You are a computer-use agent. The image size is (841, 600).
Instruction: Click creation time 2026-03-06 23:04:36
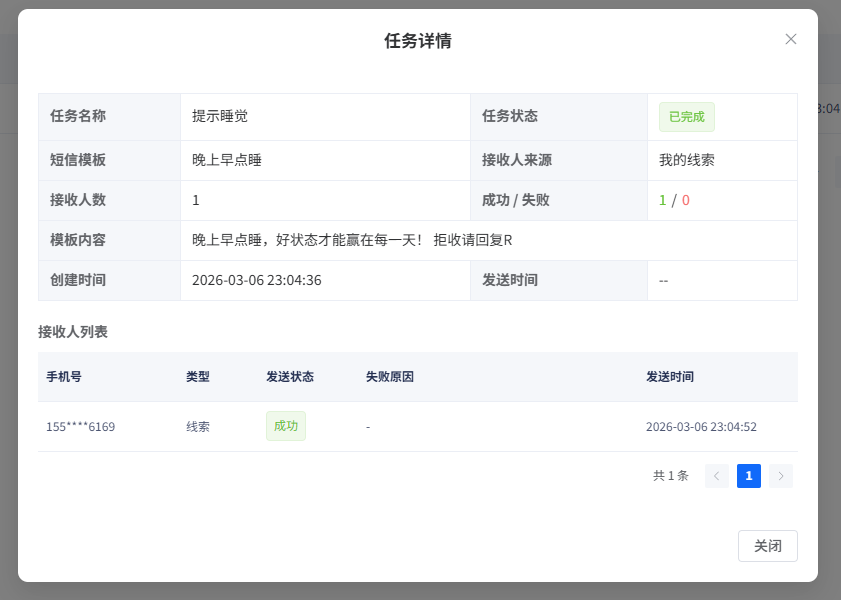tap(256, 280)
